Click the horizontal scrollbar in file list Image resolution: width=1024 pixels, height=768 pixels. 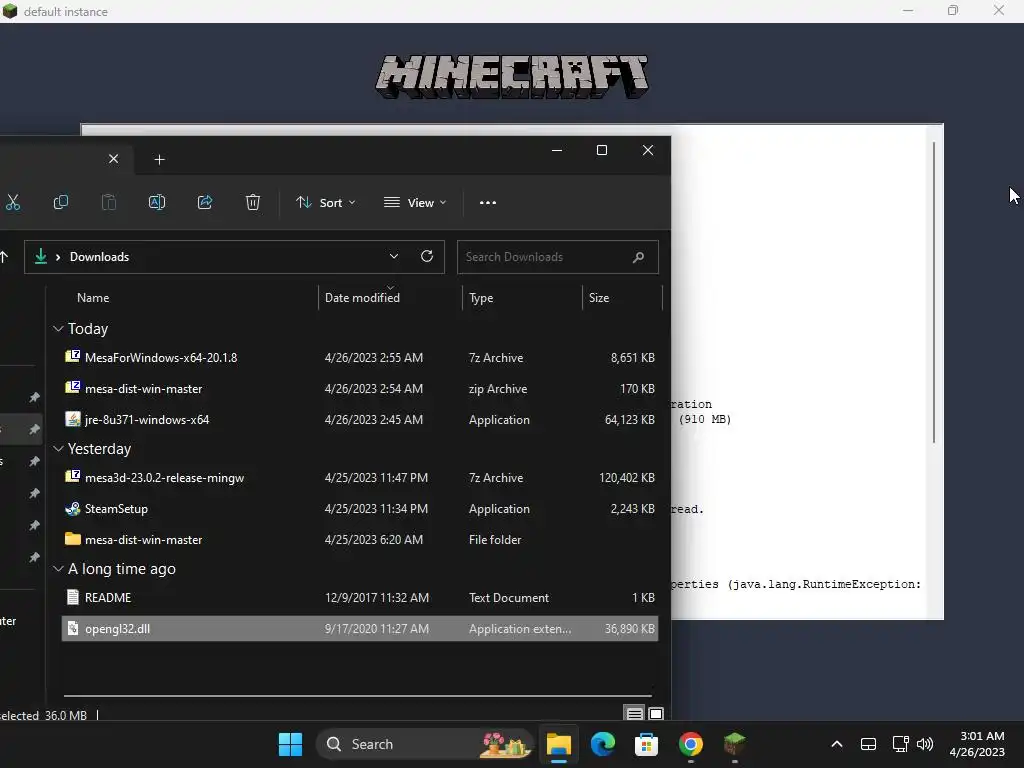pos(357,696)
